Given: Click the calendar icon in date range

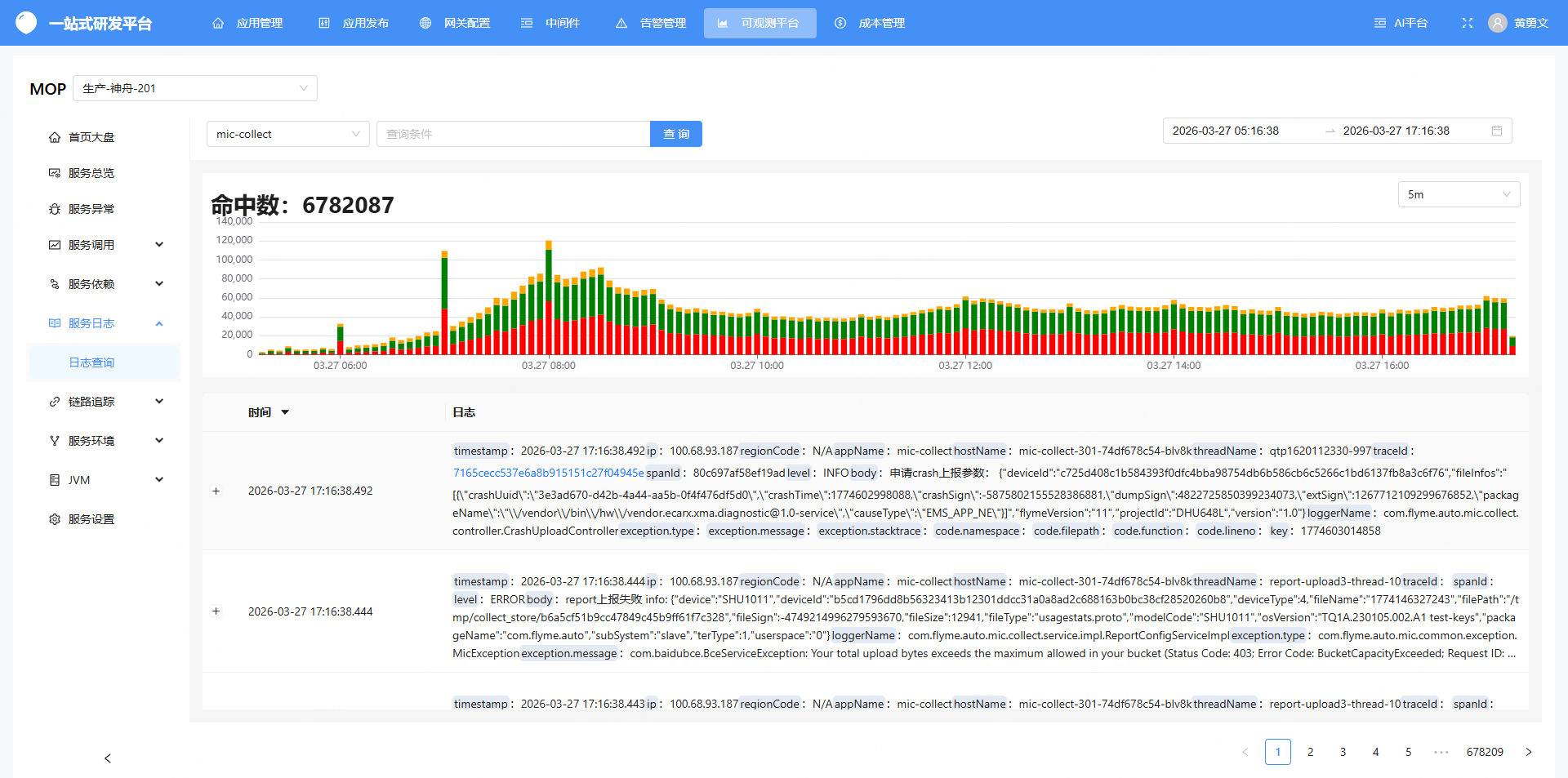Looking at the screenshot, I should [1496, 131].
